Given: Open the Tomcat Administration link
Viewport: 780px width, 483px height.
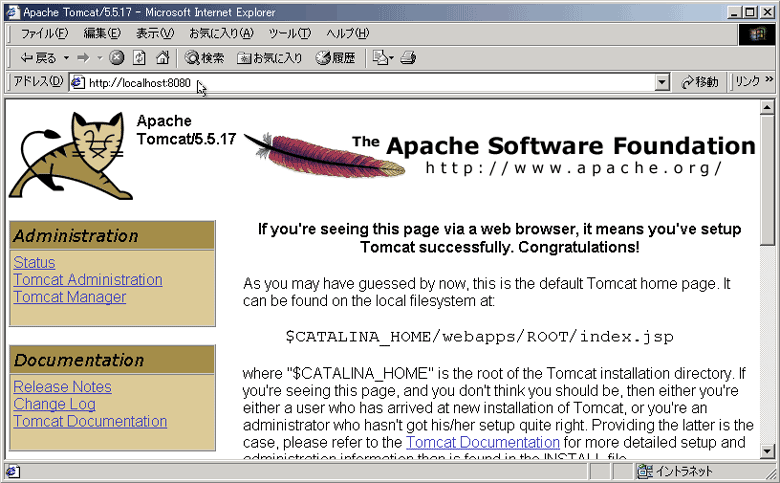Looking at the screenshot, I should (88, 280).
